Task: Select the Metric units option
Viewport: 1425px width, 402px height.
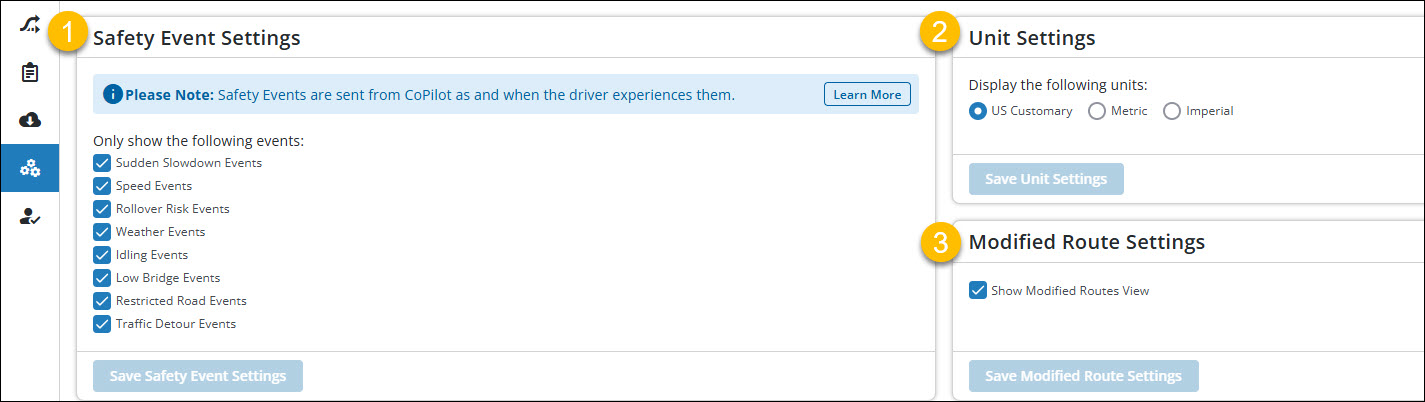Action: pyautogui.click(x=1097, y=111)
